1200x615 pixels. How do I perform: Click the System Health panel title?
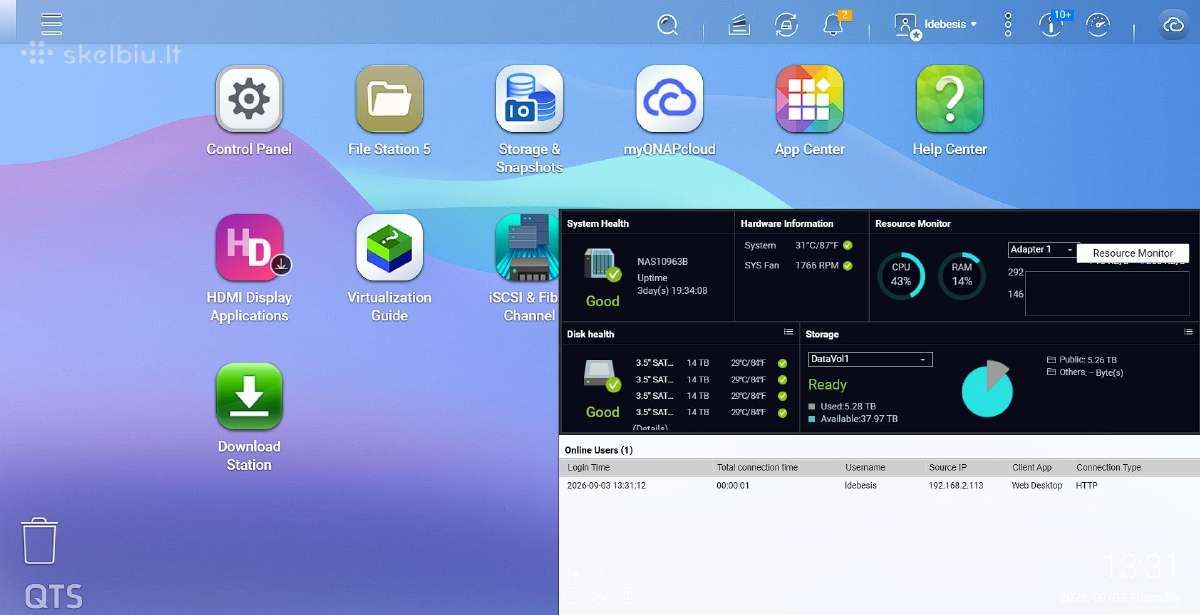(x=598, y=223)
